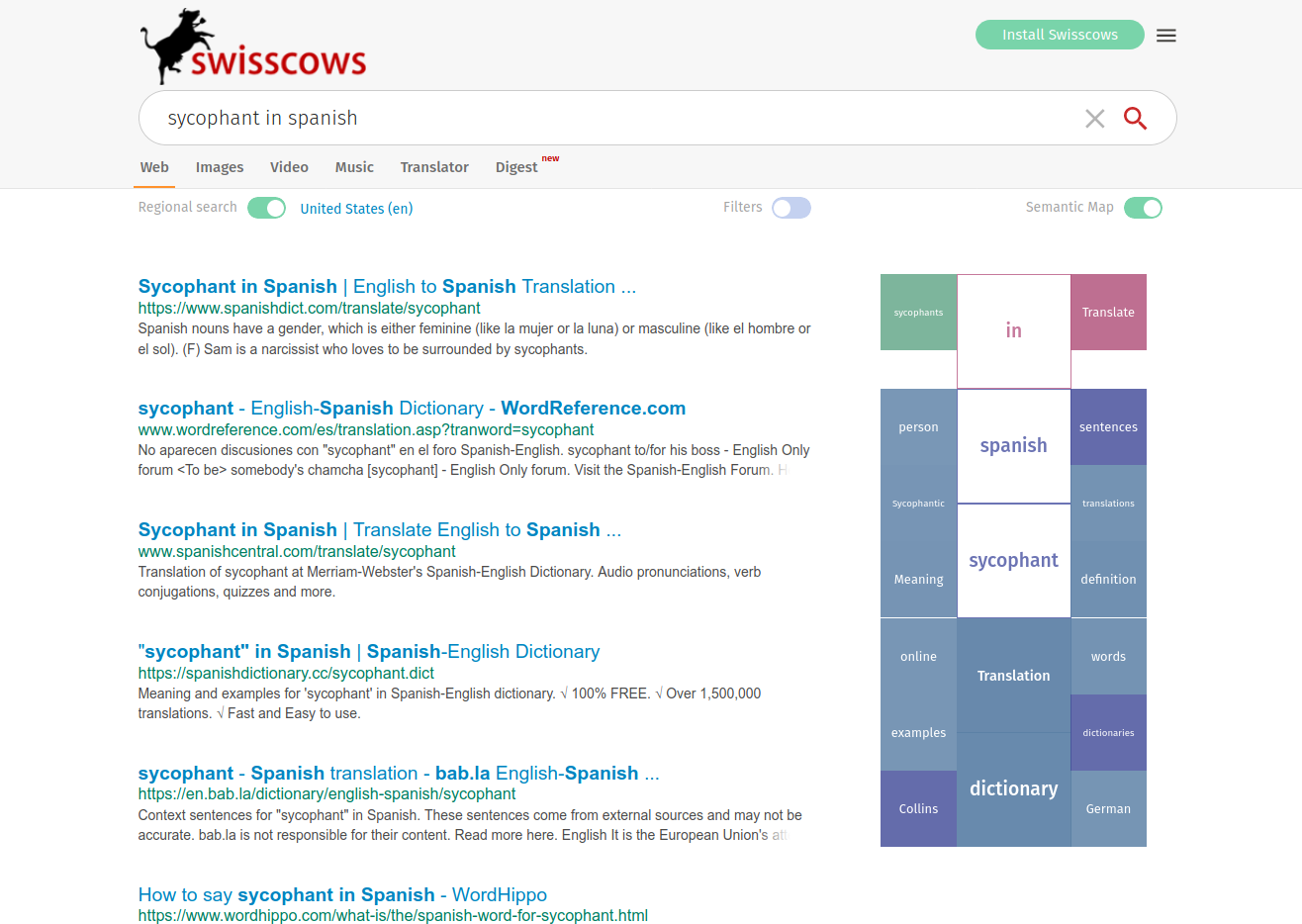Image resolution: width=1302 pixels, height=924 pixels.
Task: Open the hamburger menu icon
Action: coord(1166,36)
